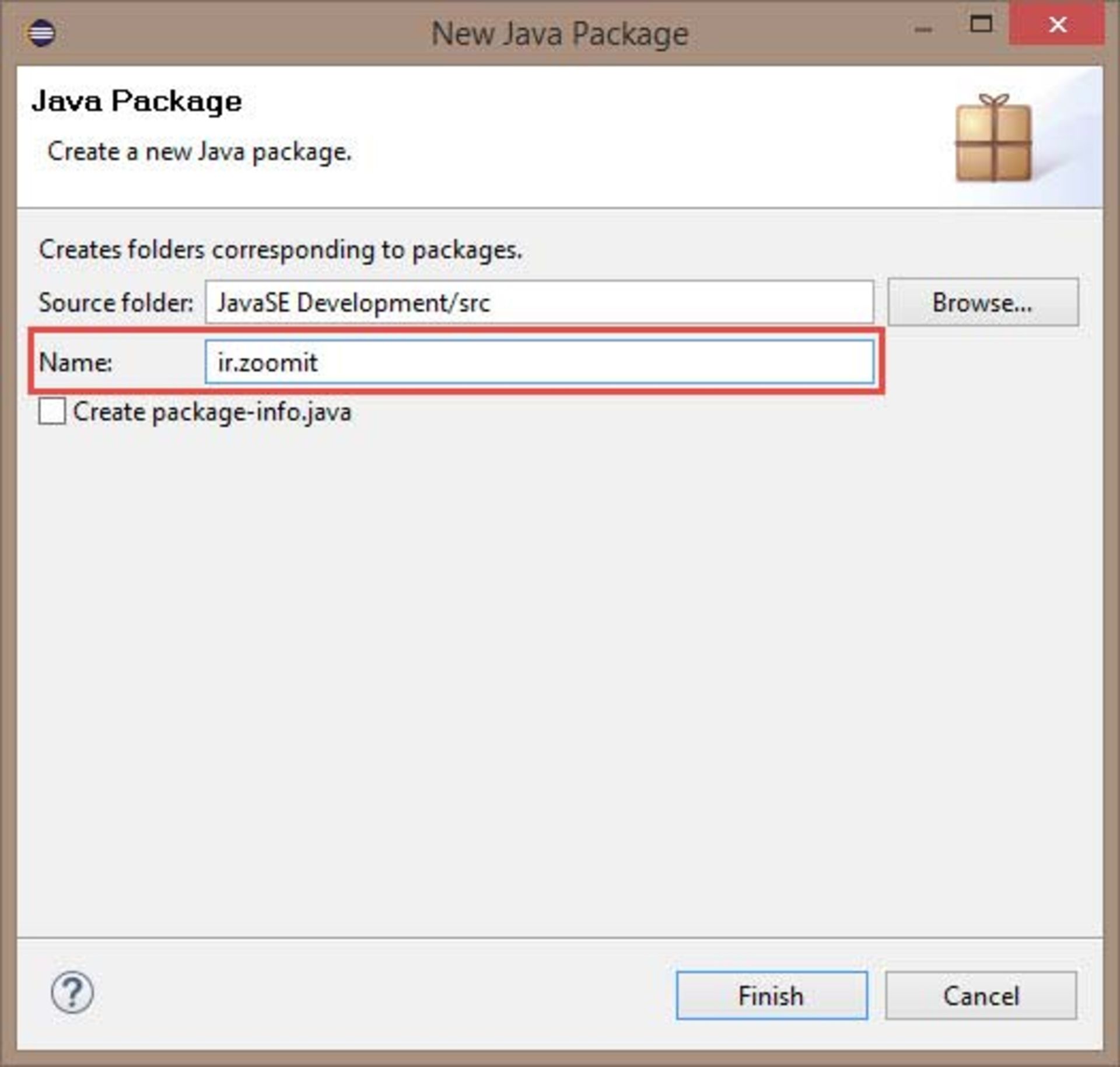Minimize the New Java Package dialog
This screenshot has width=1120, height=1067.
923,29
